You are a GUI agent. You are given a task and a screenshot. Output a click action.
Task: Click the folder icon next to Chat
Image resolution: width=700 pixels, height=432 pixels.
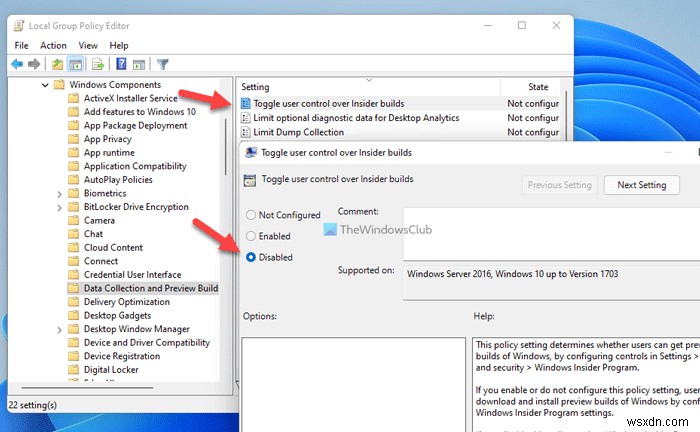(x=73, y=234)
